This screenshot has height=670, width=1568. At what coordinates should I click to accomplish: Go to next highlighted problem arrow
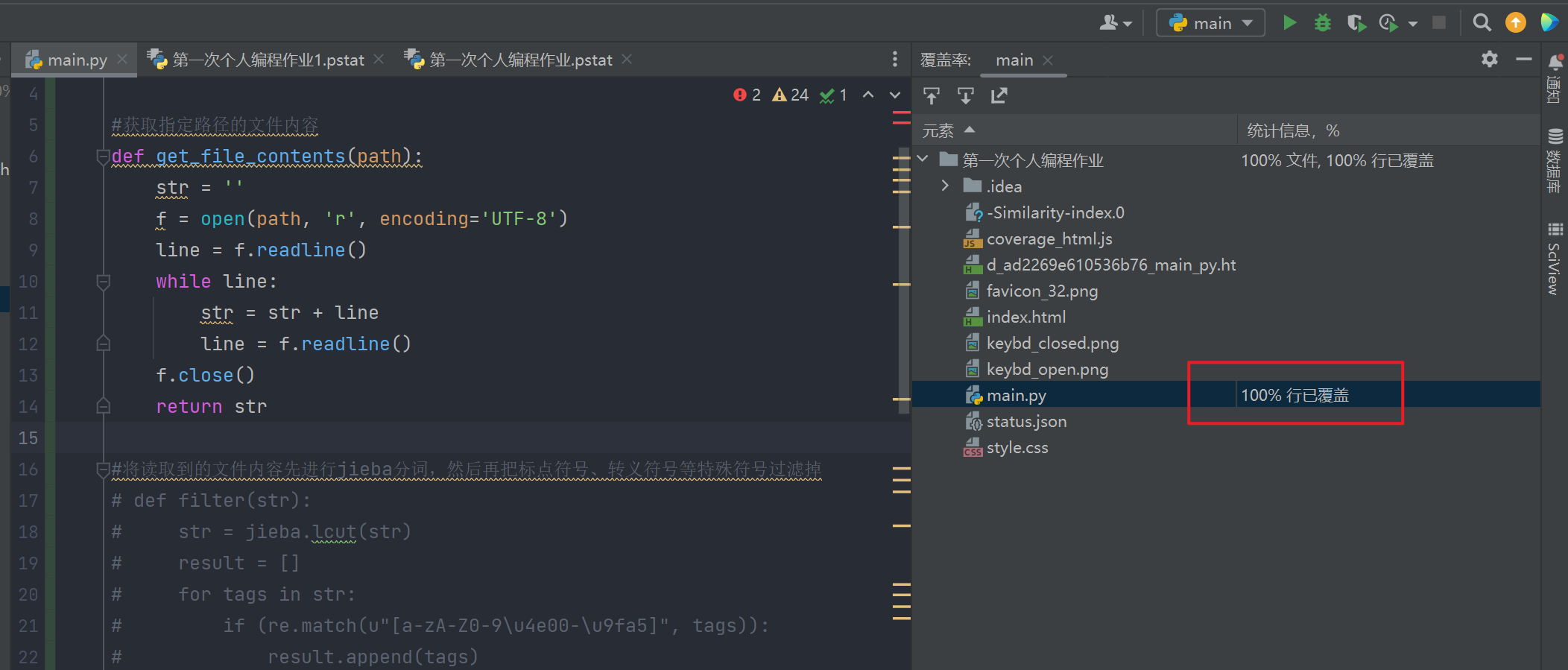[x=895, y=95]
